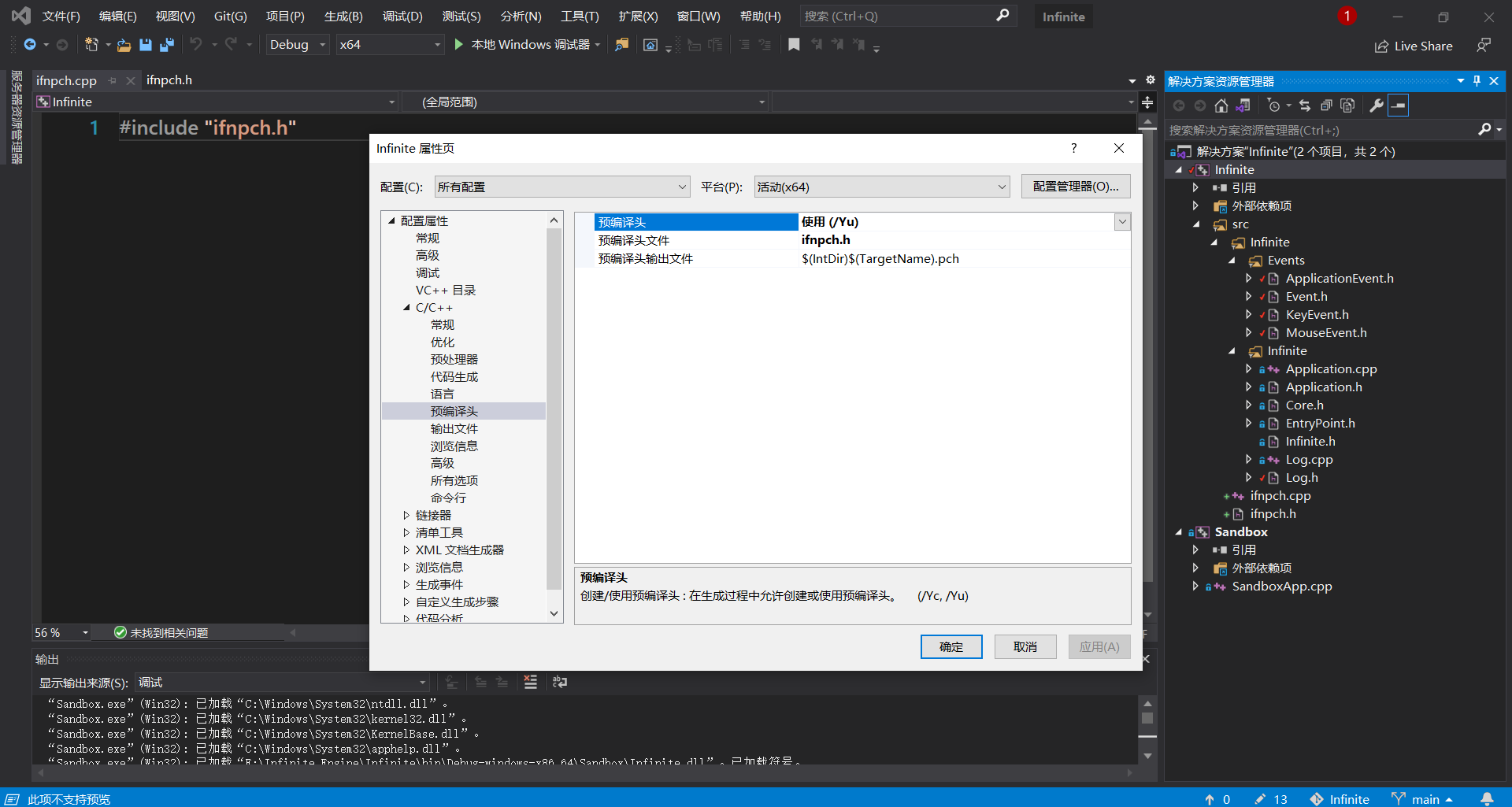Click the 取消 button in the dialog
The width and height of the screenshot is (1512, 807).
(x=1025, y=647)
